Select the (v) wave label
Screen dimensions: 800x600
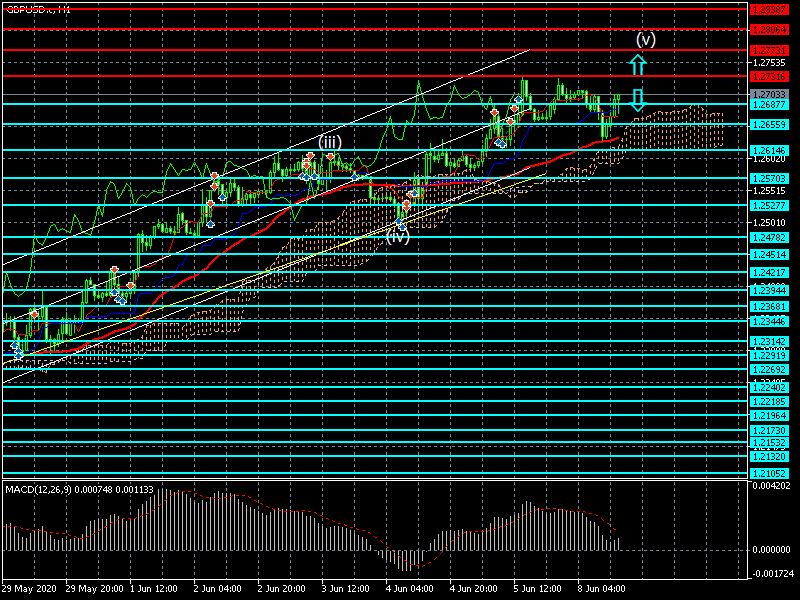645,39
